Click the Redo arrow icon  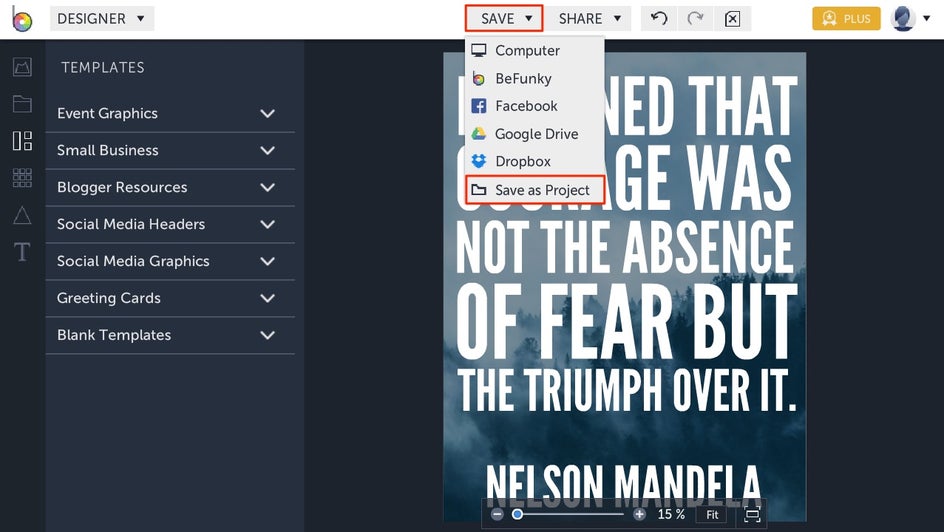(695, 19)
